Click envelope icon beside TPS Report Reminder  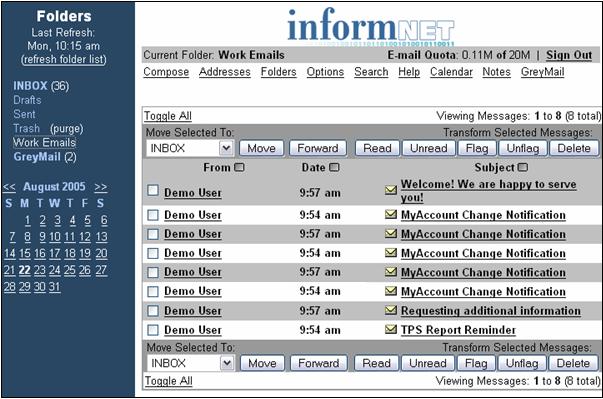(391, 329)
